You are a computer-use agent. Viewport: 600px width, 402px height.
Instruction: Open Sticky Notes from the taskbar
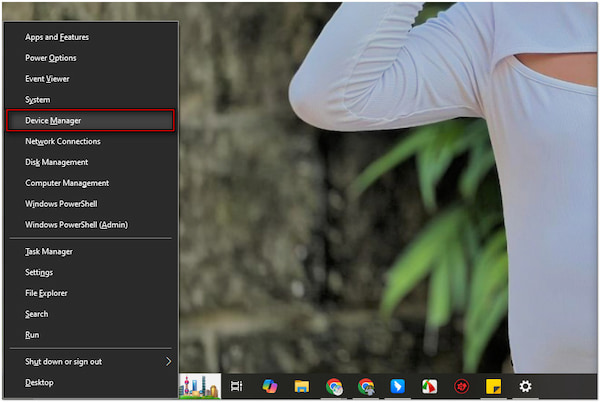coord(493,386)
